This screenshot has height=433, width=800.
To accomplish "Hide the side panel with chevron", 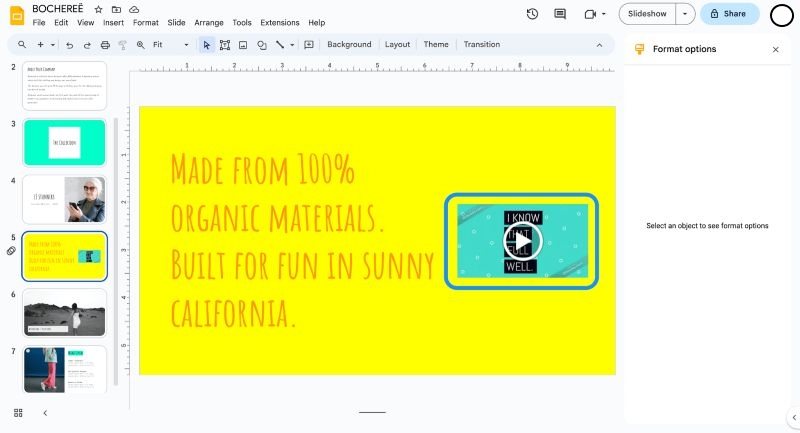I will click(x=794, y=417).
